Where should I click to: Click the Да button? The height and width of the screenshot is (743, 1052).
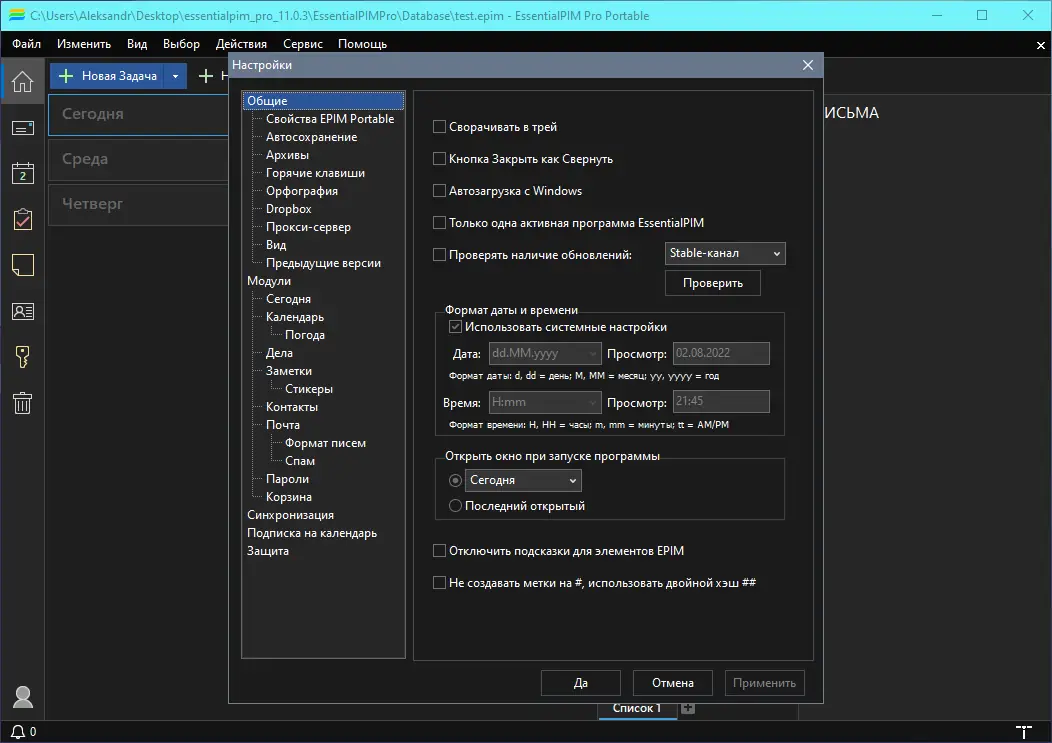tap(580, 683)
